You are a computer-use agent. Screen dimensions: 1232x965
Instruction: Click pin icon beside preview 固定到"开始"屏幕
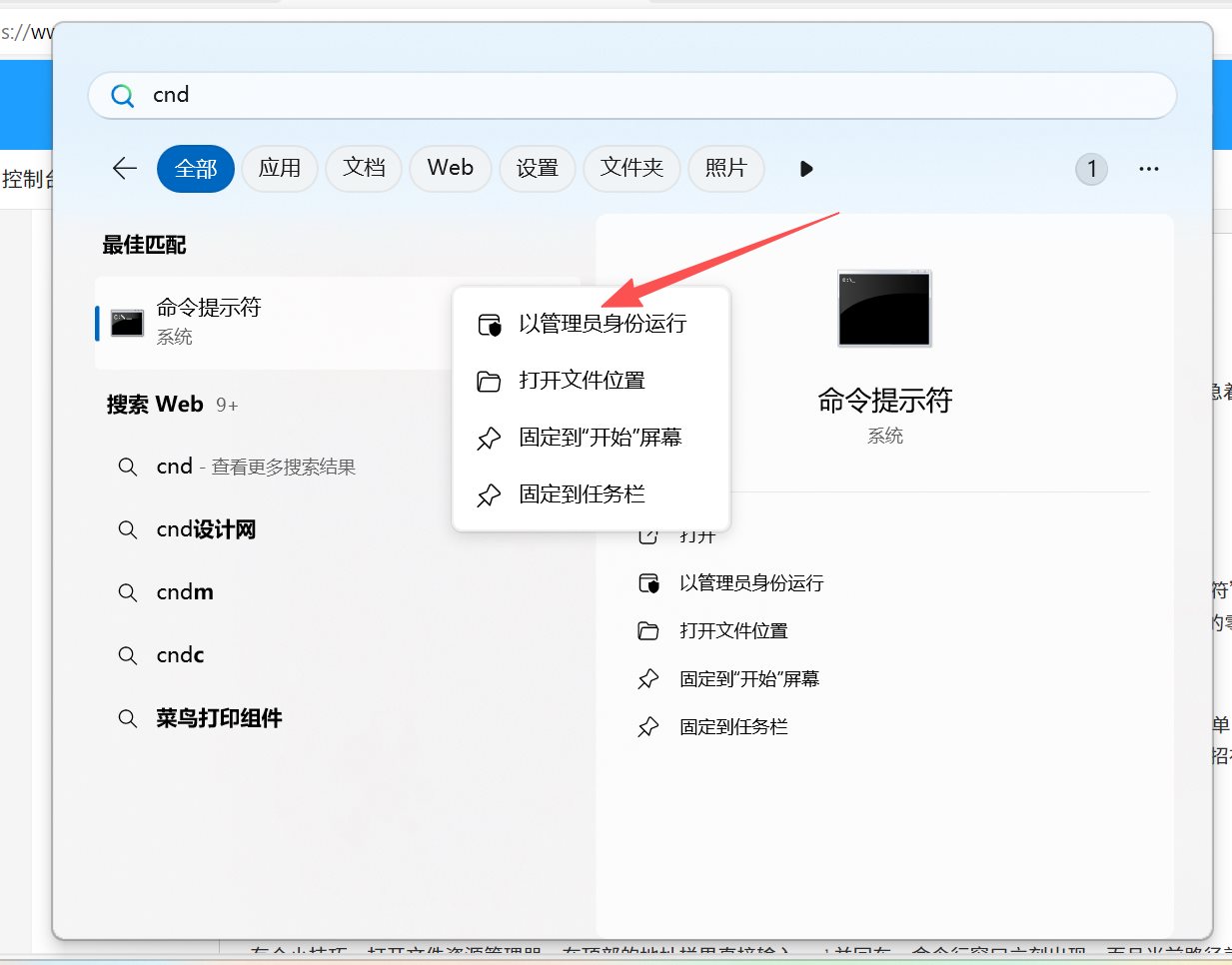pos(648,679)
